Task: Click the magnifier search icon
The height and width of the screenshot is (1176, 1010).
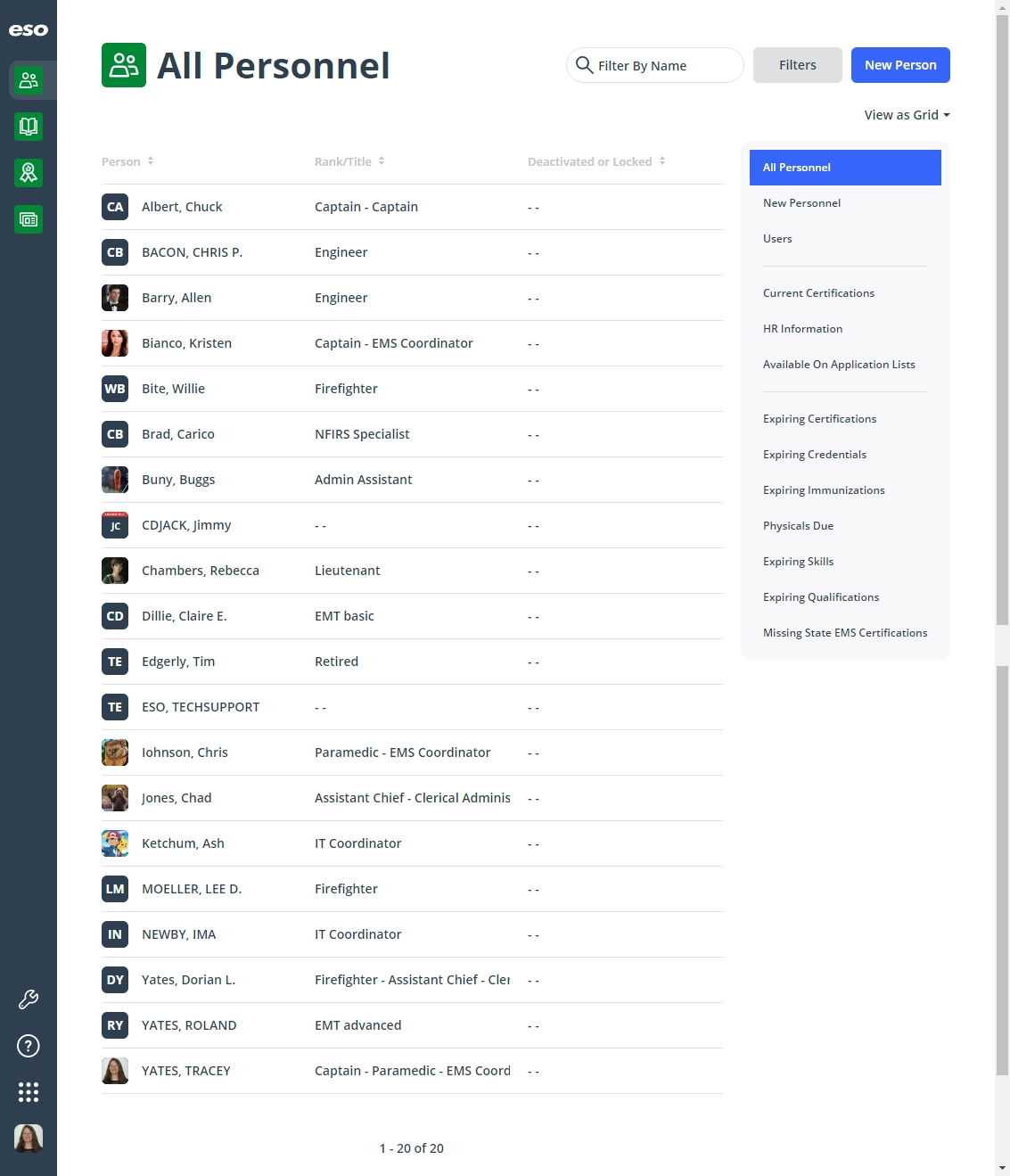Action: pos(585,65)
